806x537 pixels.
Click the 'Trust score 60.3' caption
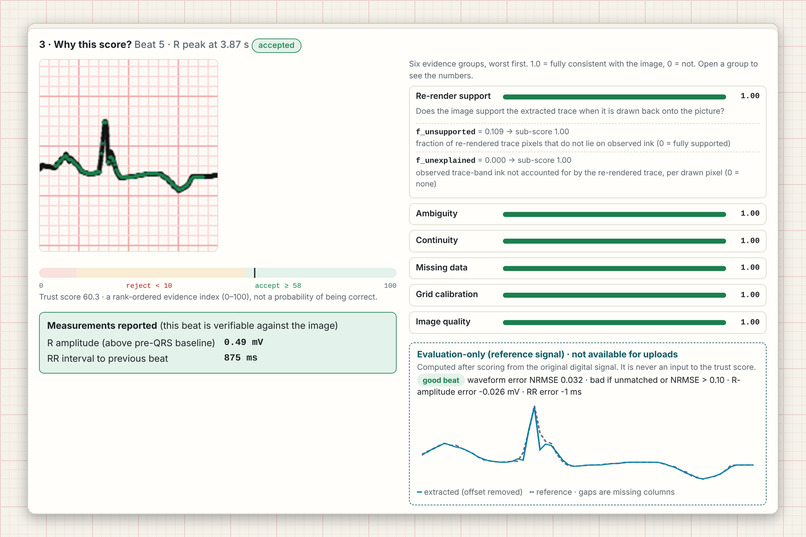208,297
